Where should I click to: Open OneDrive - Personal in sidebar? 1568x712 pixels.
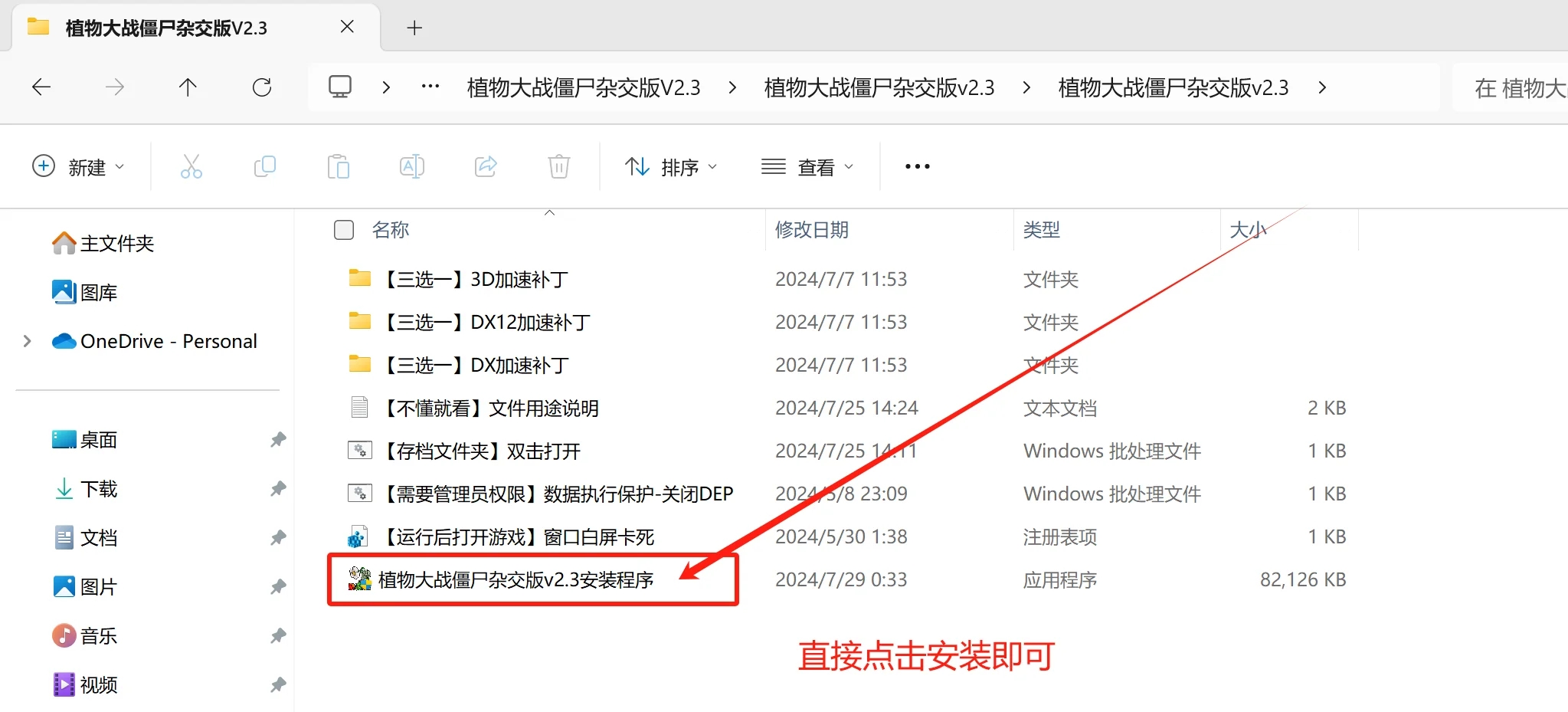(155, 341)
